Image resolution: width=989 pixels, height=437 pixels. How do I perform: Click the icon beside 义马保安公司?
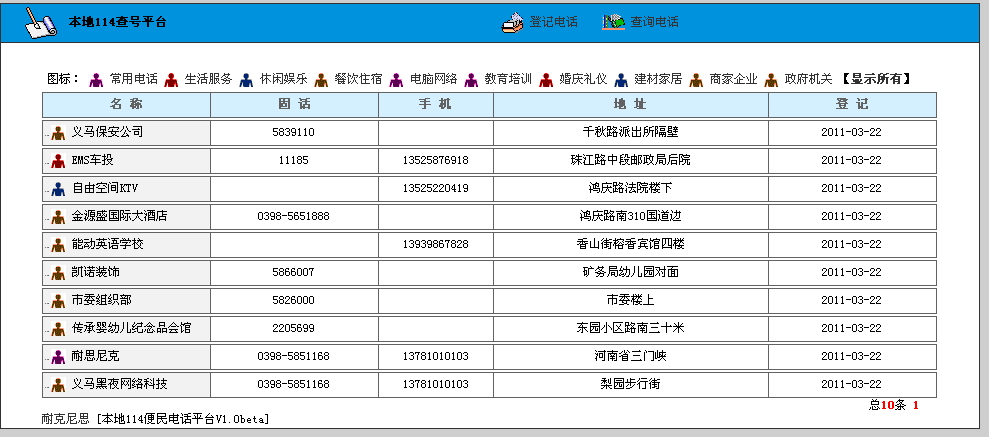click(59, 133)
